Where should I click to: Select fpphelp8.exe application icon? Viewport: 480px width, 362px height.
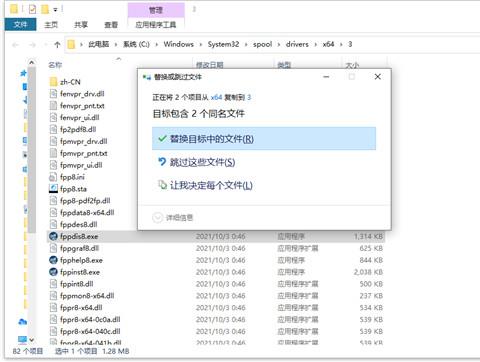tap(53, 260)
